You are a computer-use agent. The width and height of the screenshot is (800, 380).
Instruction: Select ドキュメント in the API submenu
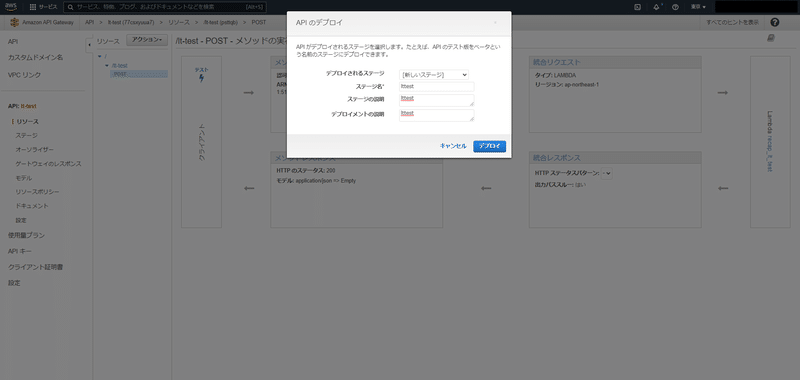tap(32, 206)
